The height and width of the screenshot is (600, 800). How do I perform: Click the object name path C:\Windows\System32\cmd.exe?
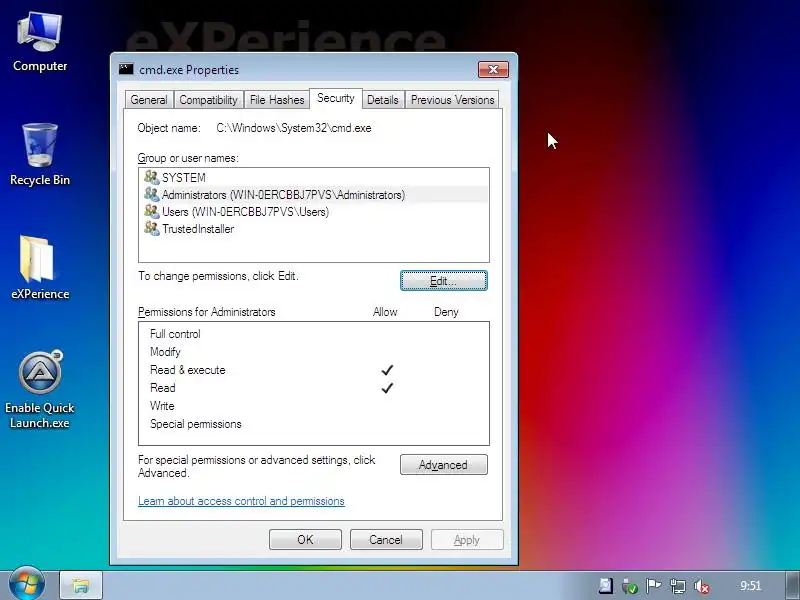(294, 128)
